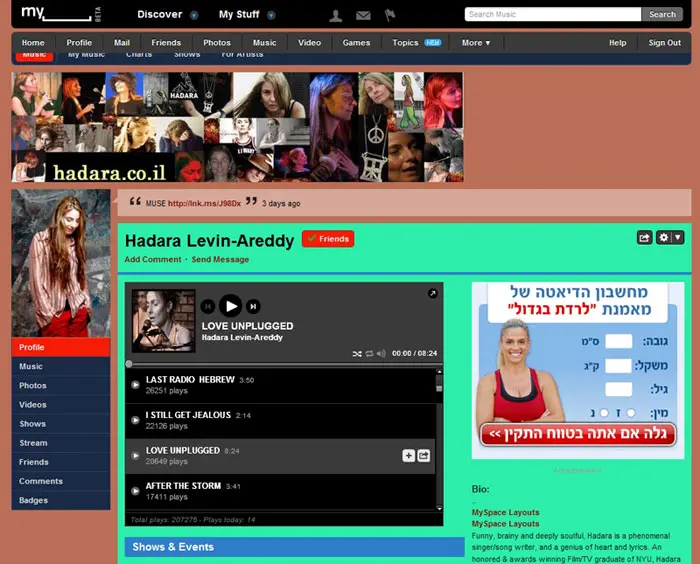700x564 pixels.
Task: Click the red Friends button
Action: (328, 239)
